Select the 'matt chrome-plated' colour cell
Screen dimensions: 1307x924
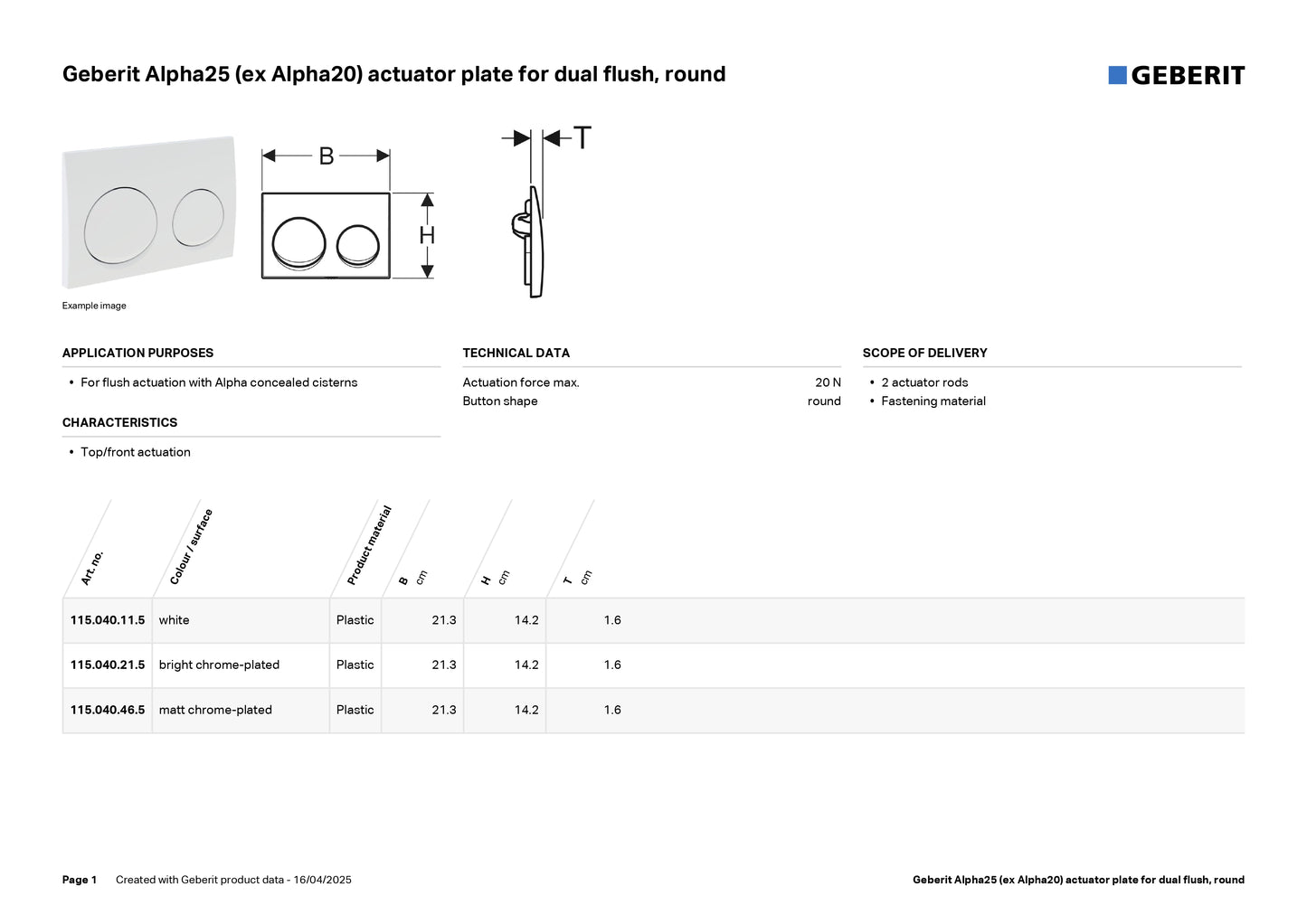pyautogui.click(x=215, y=710)
